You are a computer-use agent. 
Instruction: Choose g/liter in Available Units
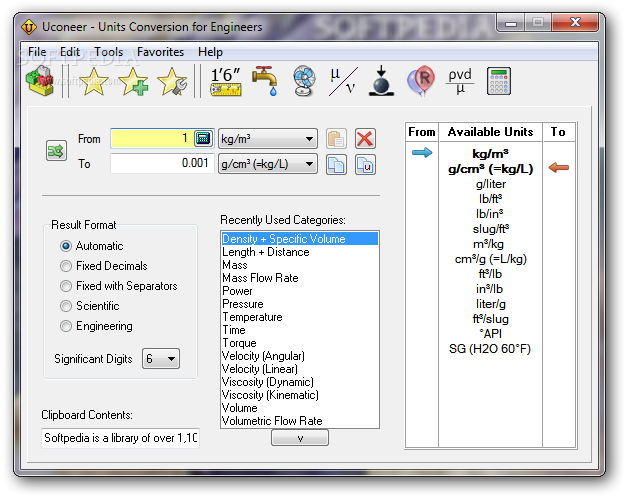(x=491, y=184)
